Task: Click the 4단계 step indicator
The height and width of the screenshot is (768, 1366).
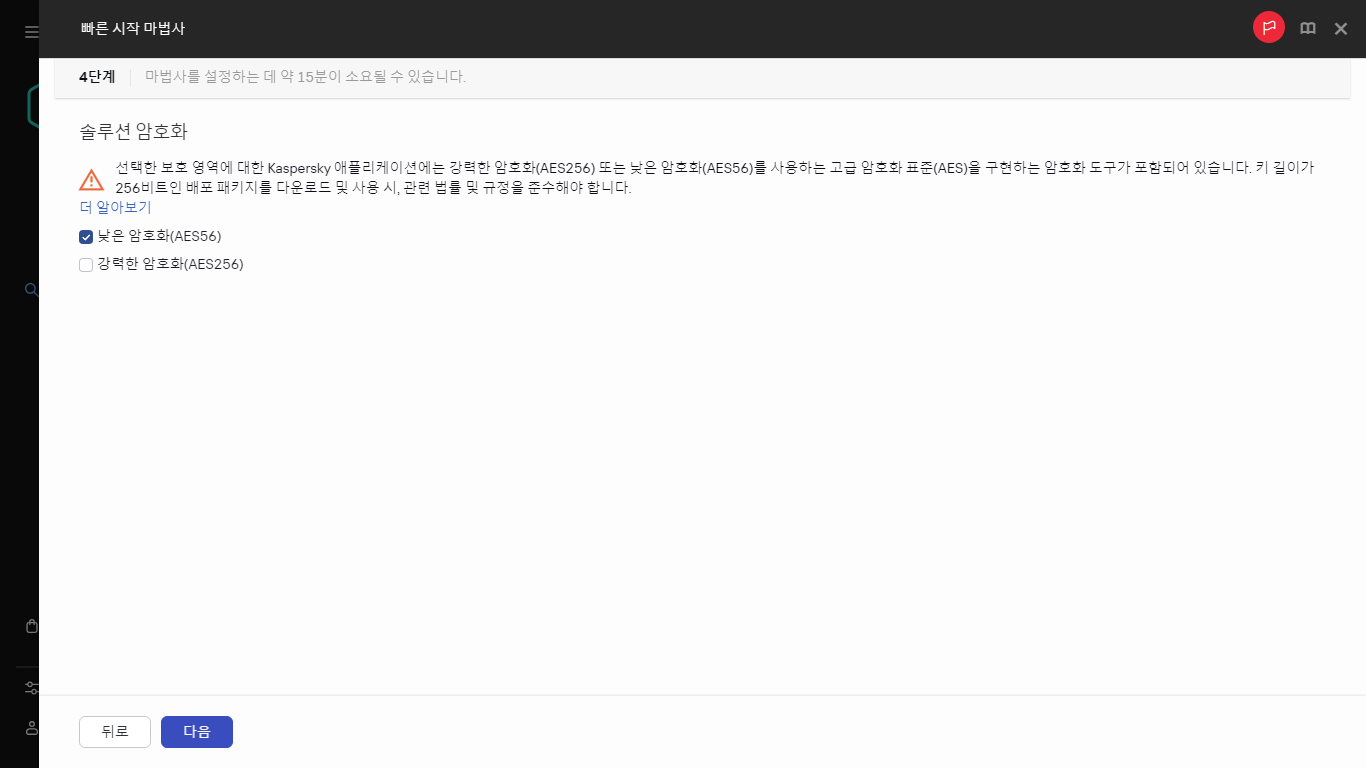Action: click(x=96, y=75)
